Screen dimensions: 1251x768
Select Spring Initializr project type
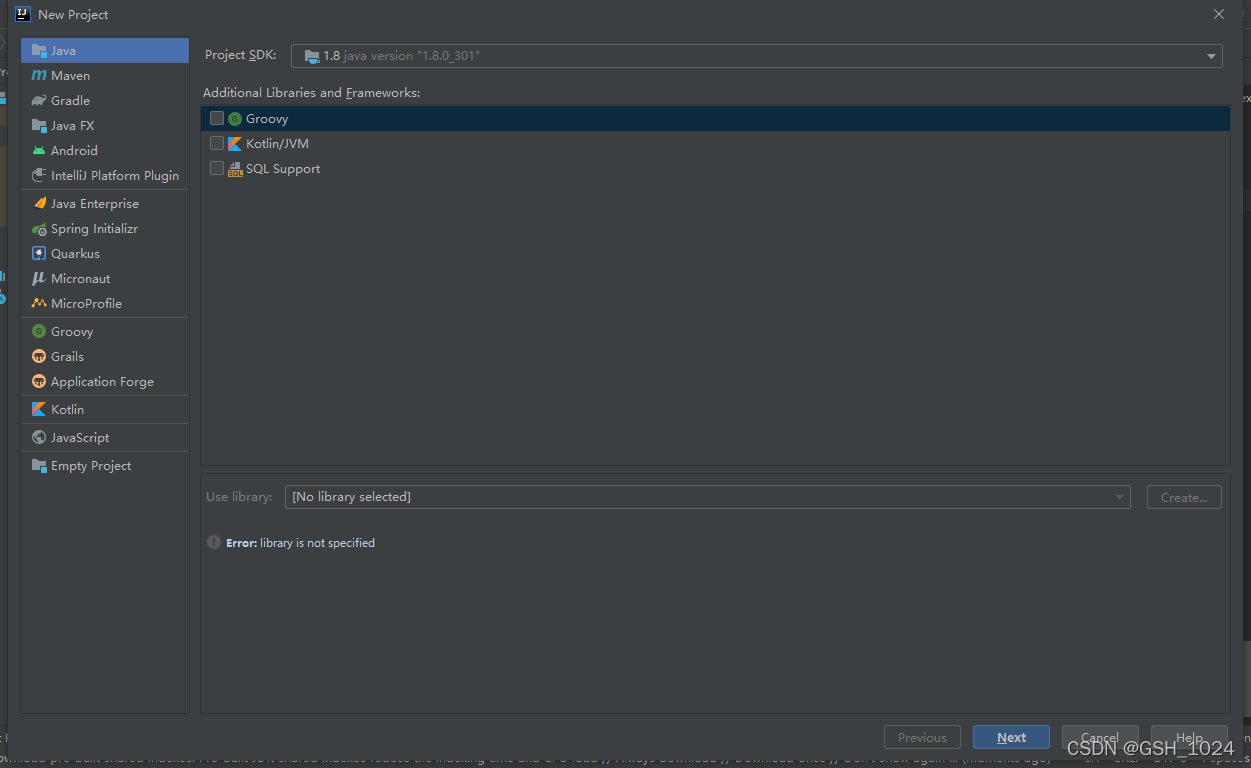click(105, 228)
